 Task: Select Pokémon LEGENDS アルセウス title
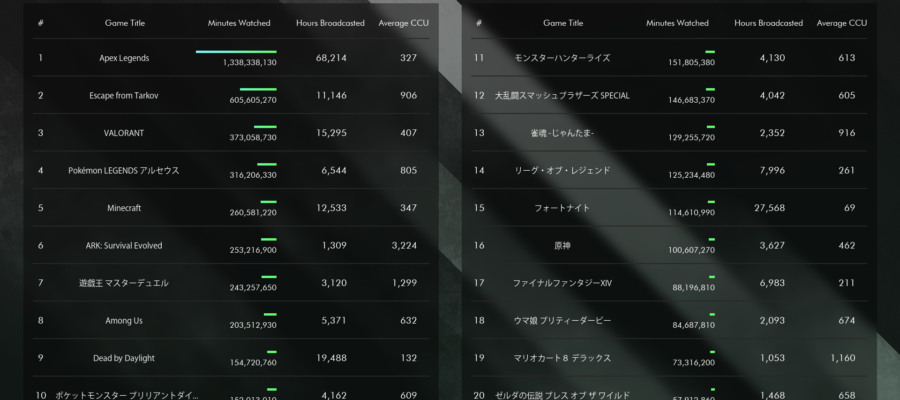pos(124,170)
